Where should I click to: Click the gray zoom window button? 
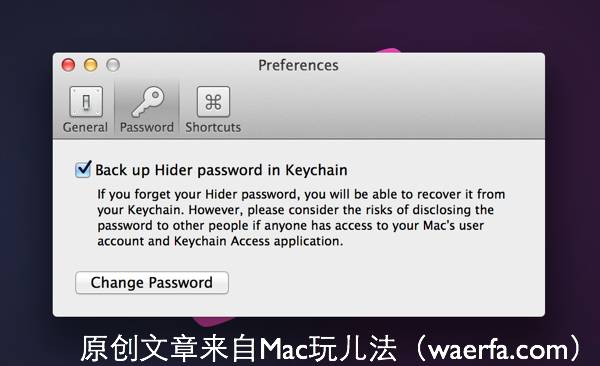113,65
